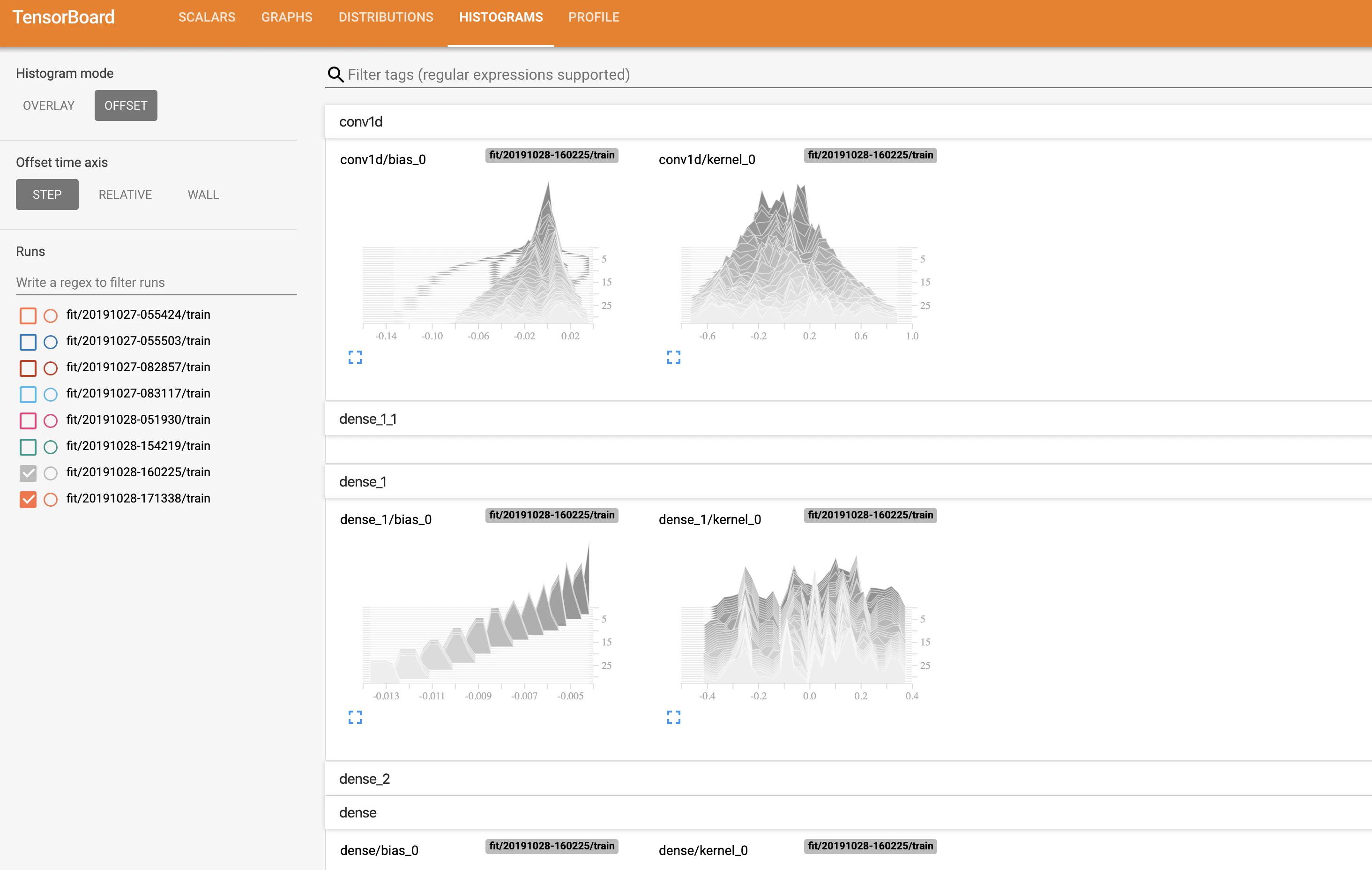Switch to the HISTOGRAMS tab
1372x870 pixels.
point(501,17)
